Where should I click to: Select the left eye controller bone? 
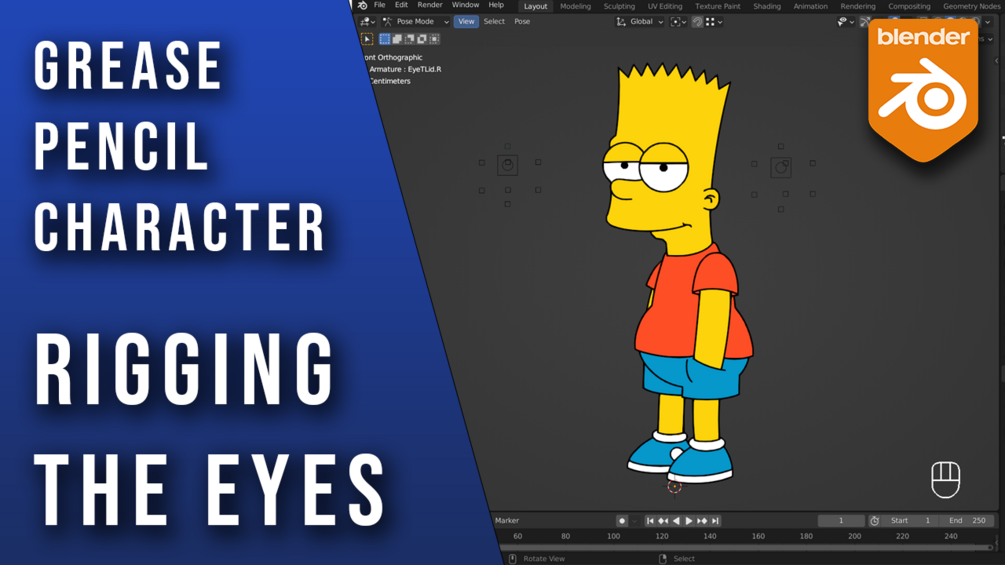508,165
